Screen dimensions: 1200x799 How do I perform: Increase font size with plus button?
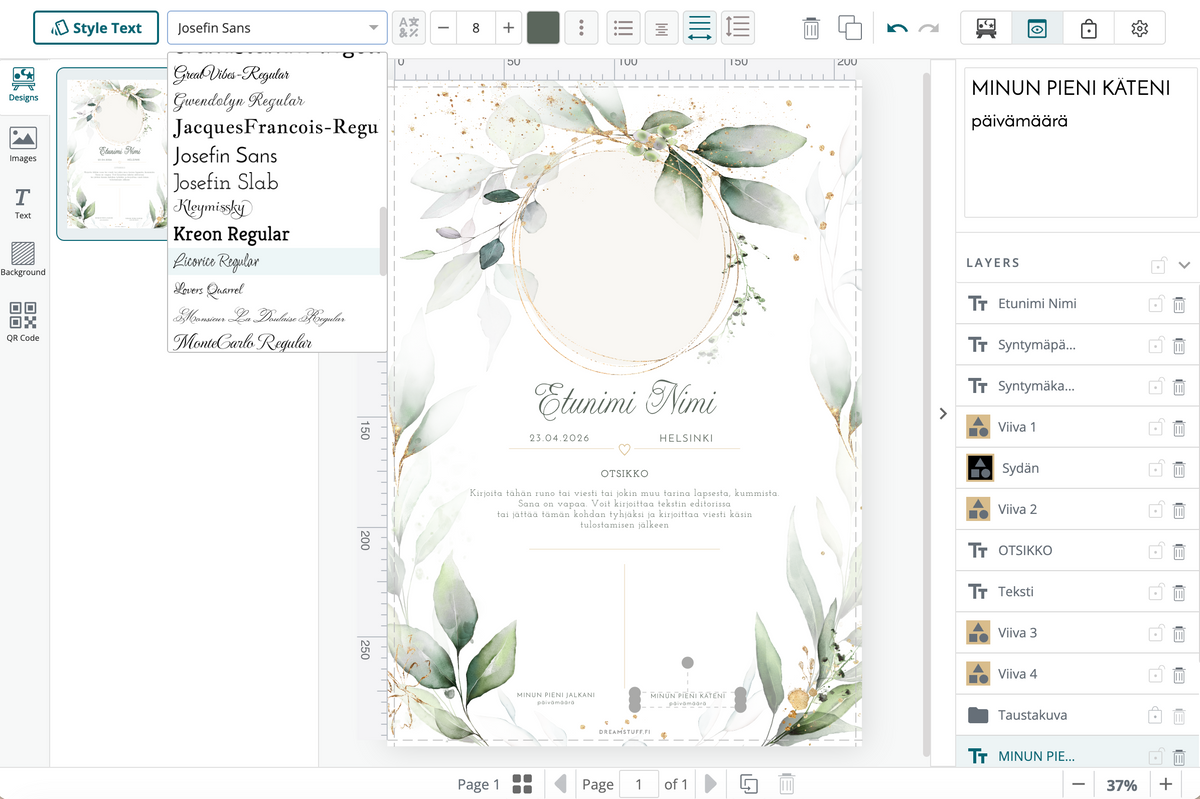pyautogui.click(x=509, y=28)
